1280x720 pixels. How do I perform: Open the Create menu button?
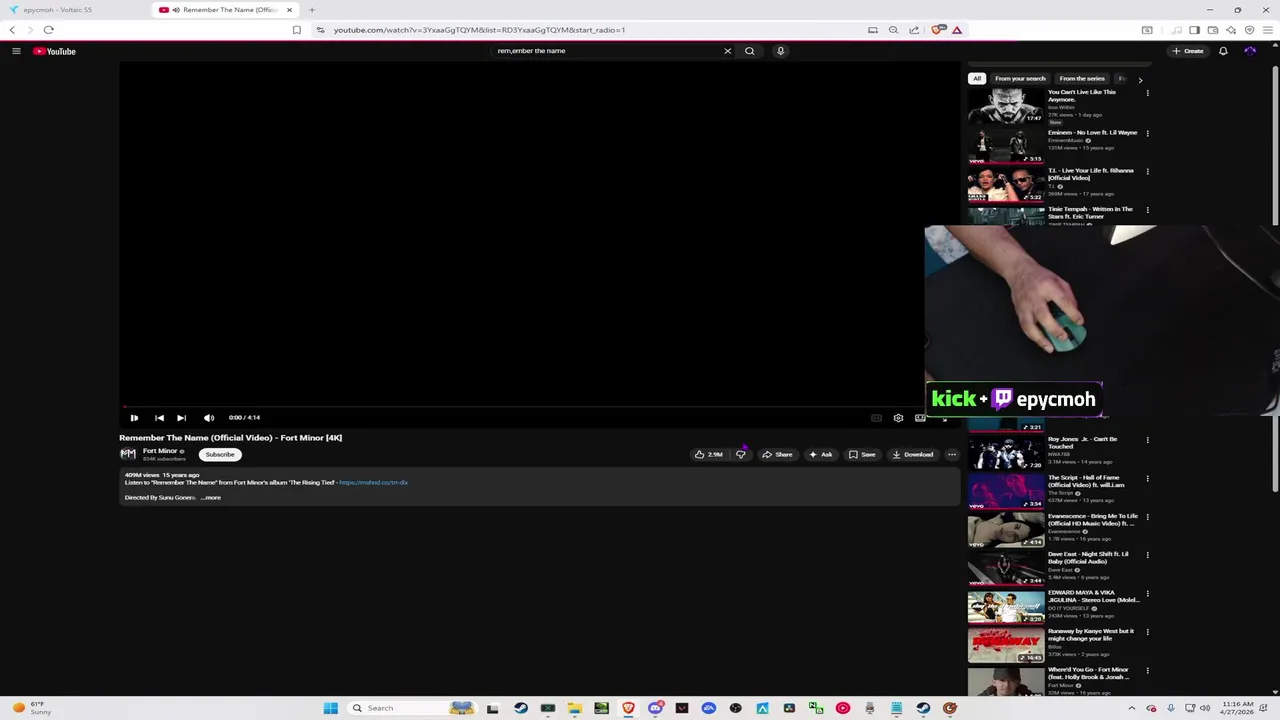1189,51
